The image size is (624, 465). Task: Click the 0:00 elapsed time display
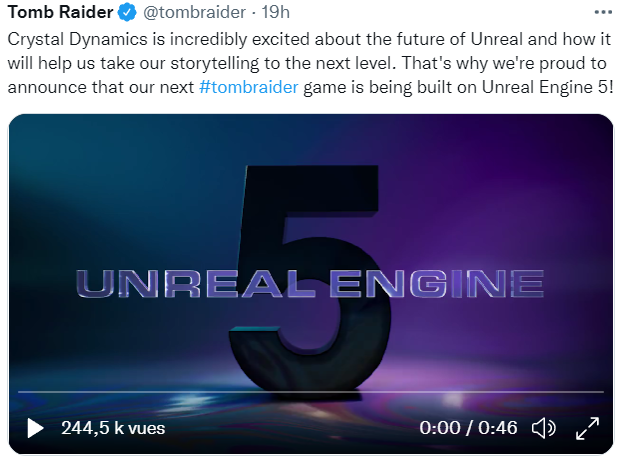coord(440,428)
